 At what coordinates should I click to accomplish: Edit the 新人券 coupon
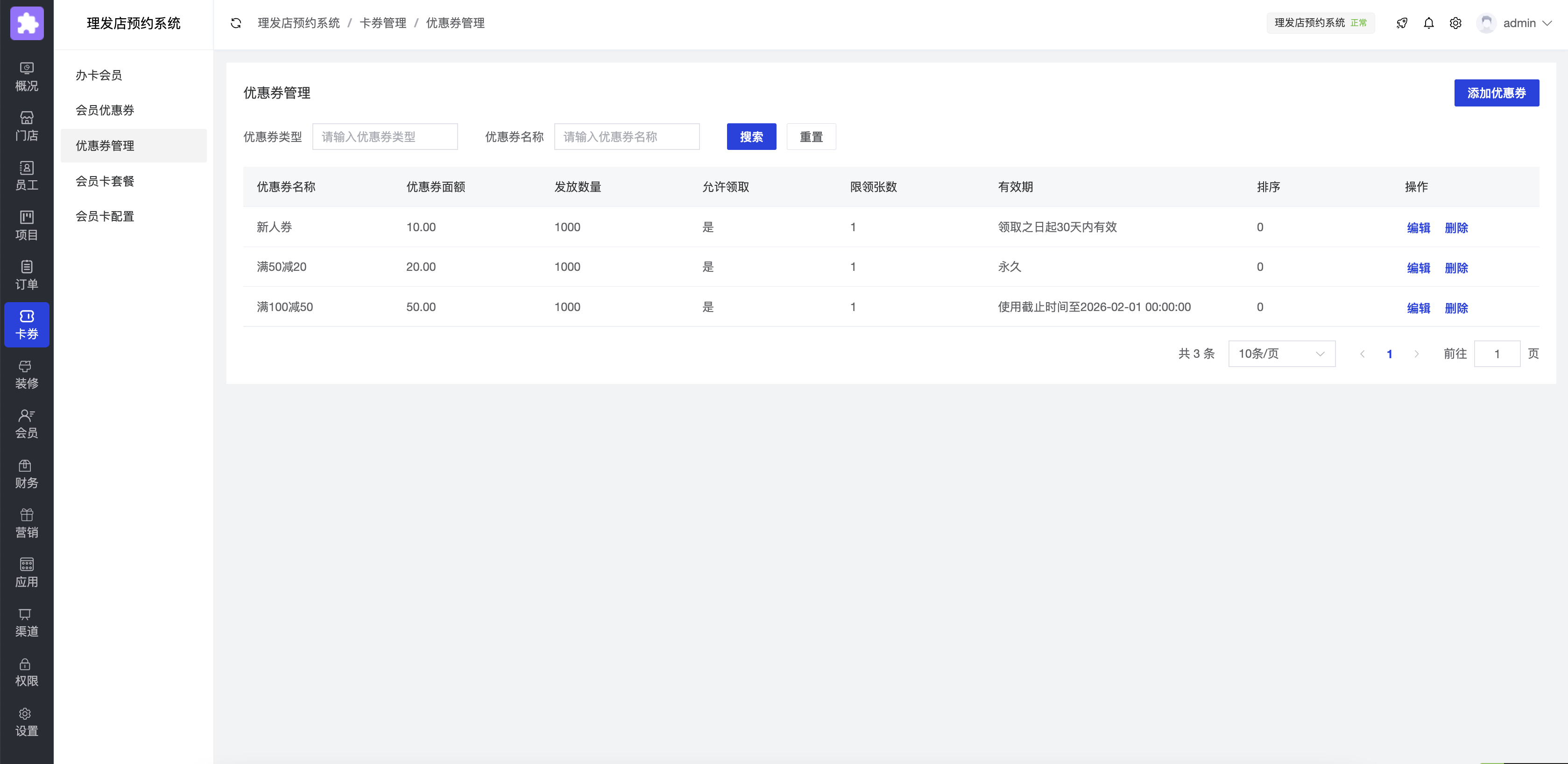(x=1418, y=228)
